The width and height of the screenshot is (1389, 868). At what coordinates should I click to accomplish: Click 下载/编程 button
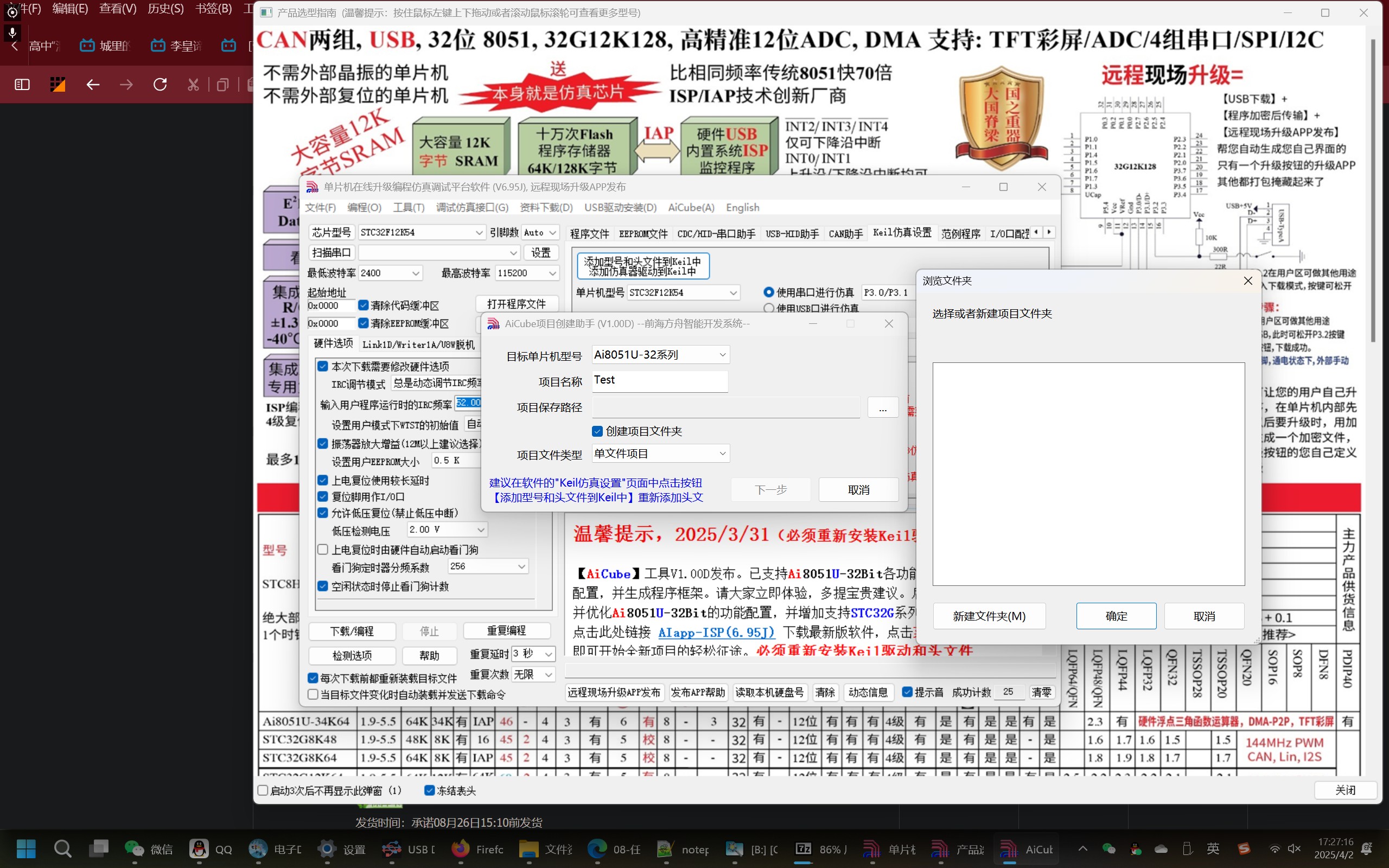[352, 631]
